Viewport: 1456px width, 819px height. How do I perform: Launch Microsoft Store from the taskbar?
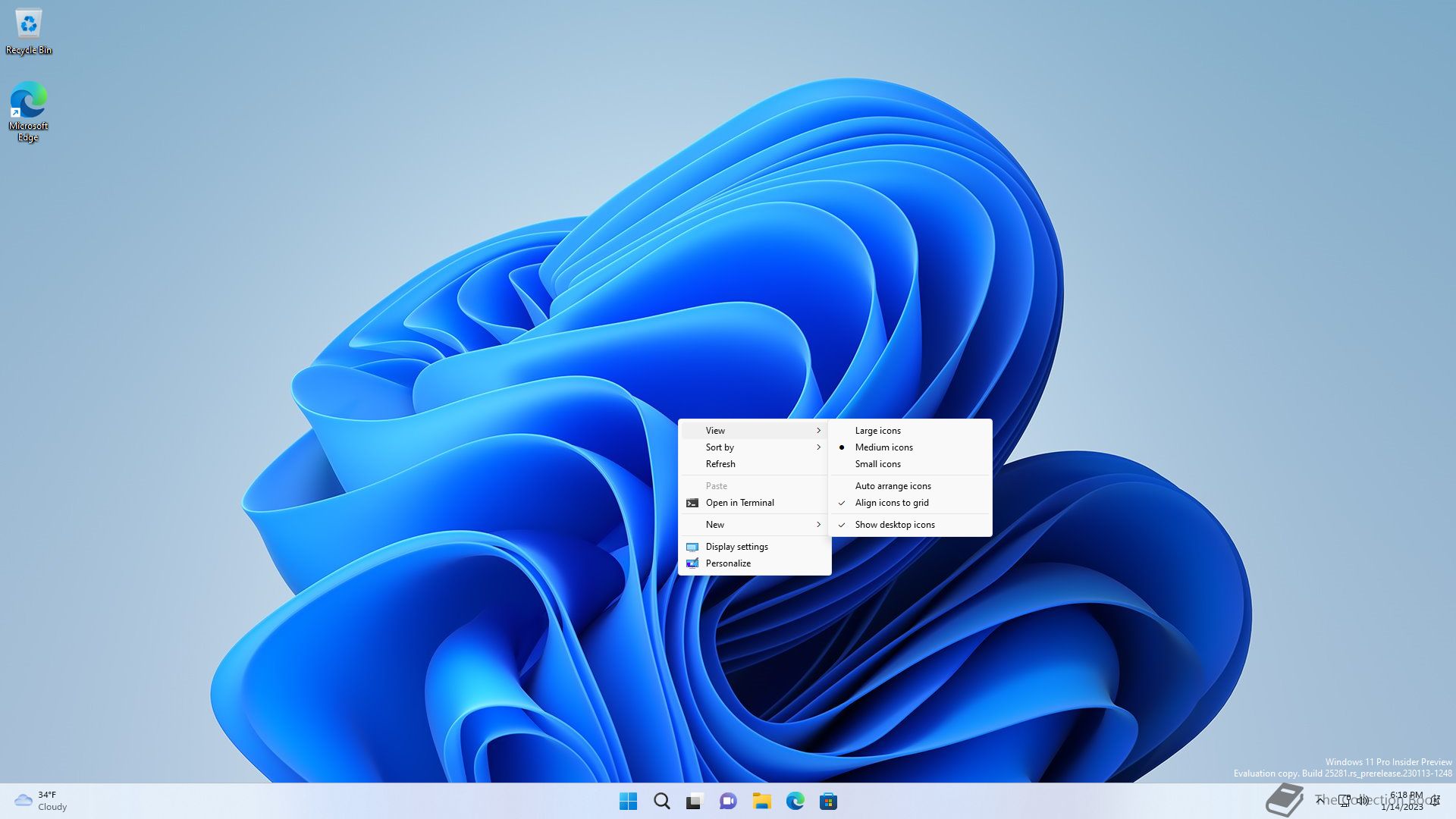point(828,801)
